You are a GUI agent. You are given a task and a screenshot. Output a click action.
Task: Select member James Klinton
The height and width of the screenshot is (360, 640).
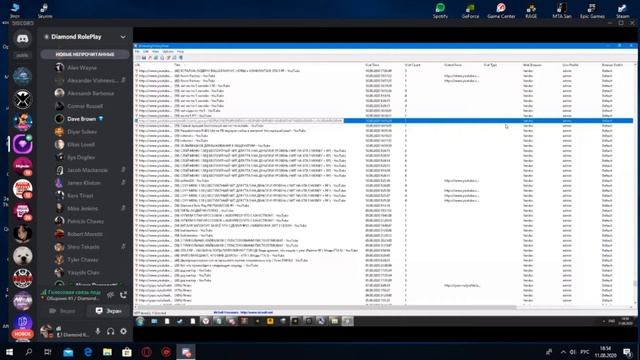pyautogui.click(x=85, y=183)
